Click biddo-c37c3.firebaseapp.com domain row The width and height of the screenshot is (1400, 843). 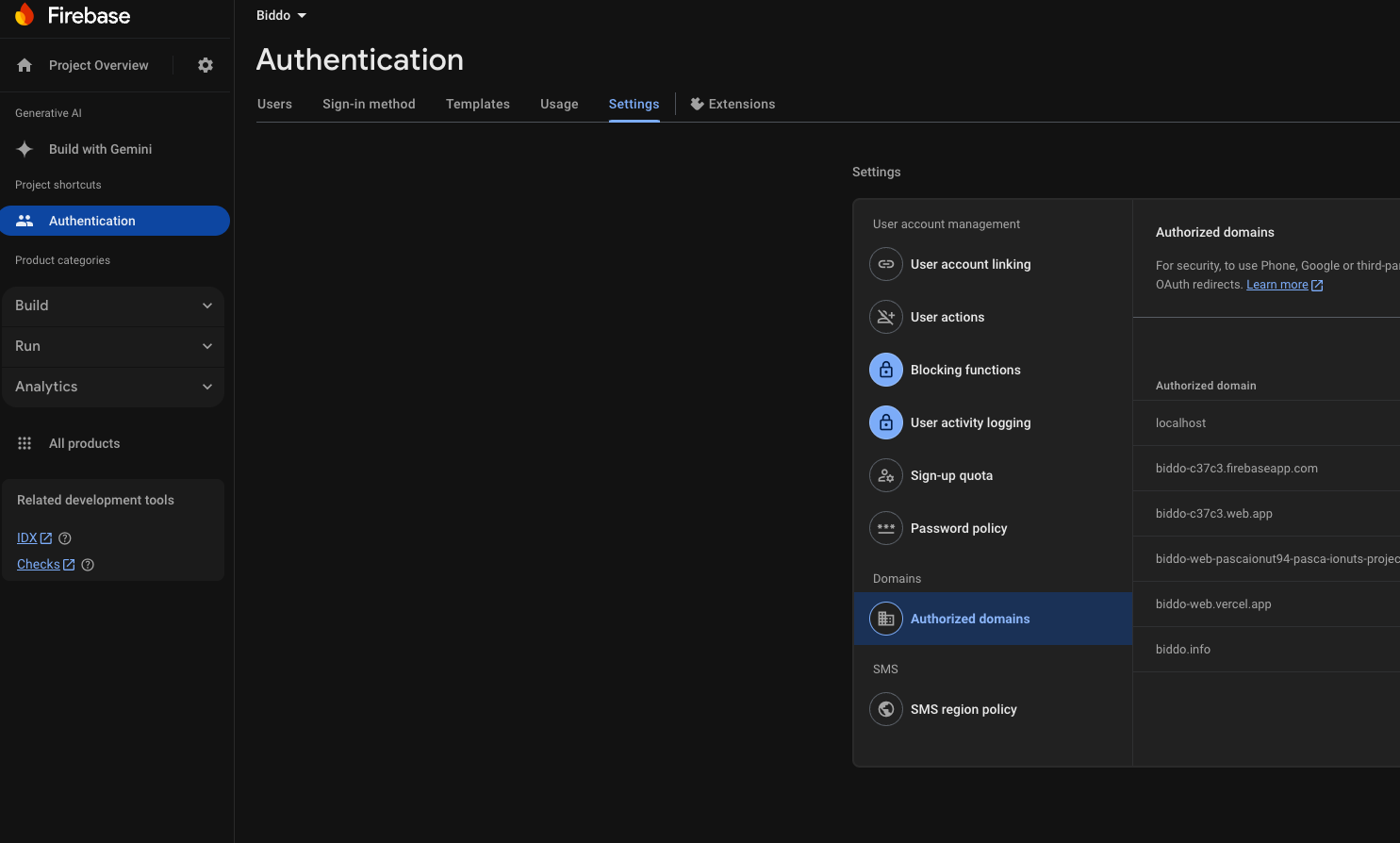click(x=1266, y=469)
